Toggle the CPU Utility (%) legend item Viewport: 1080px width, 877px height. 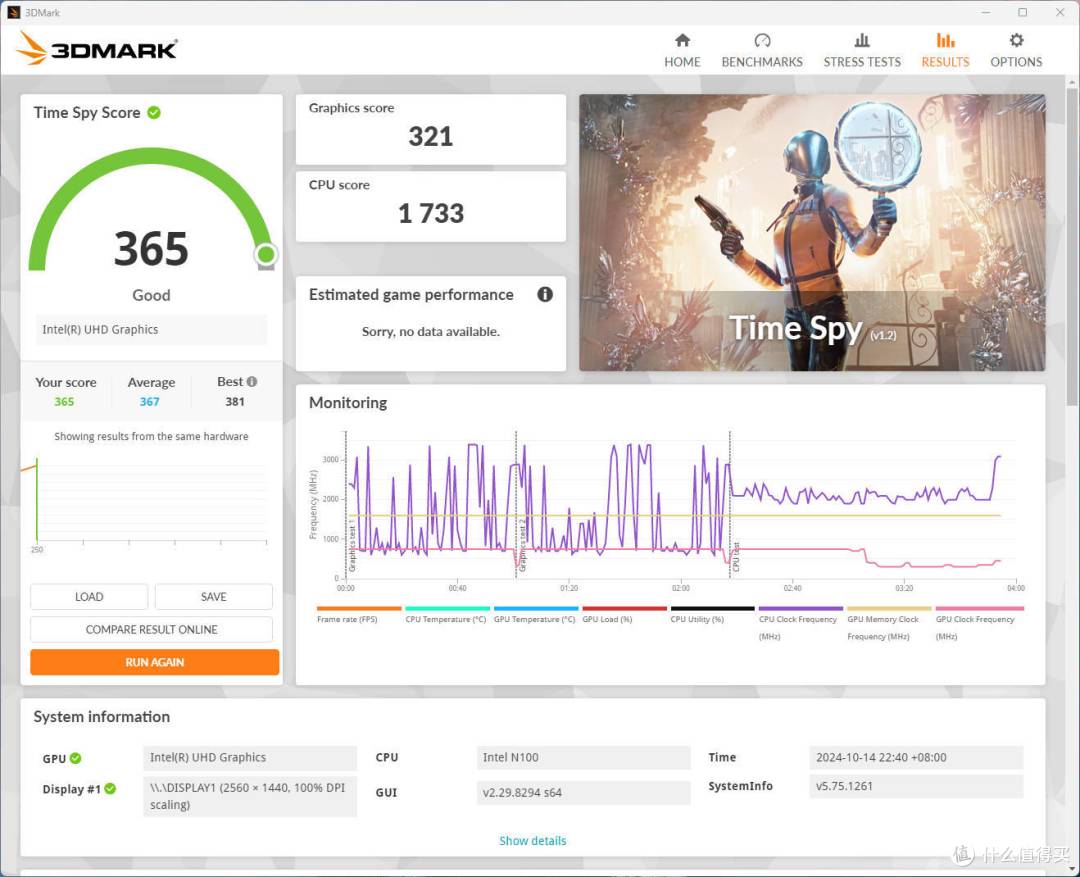click(712, 615)
